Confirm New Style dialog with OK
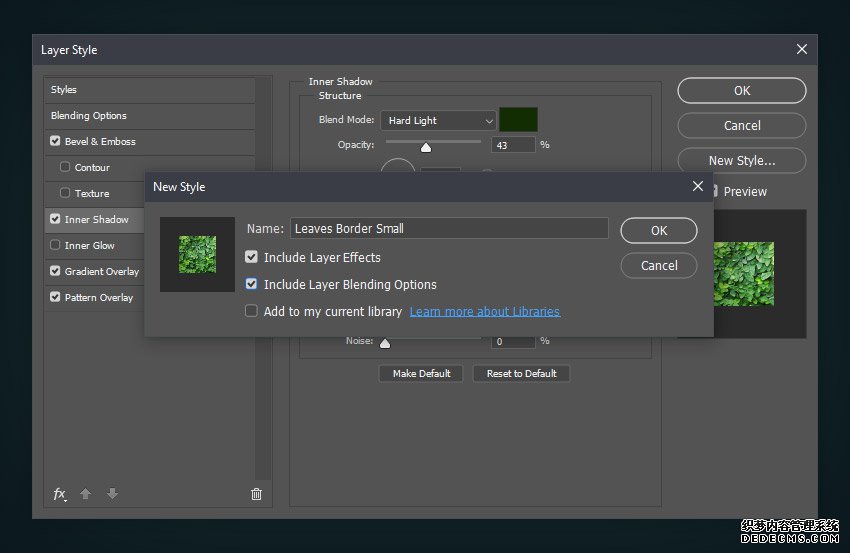Image resolution: width=850 pixels, height=553 pixels. click(659, 230)
